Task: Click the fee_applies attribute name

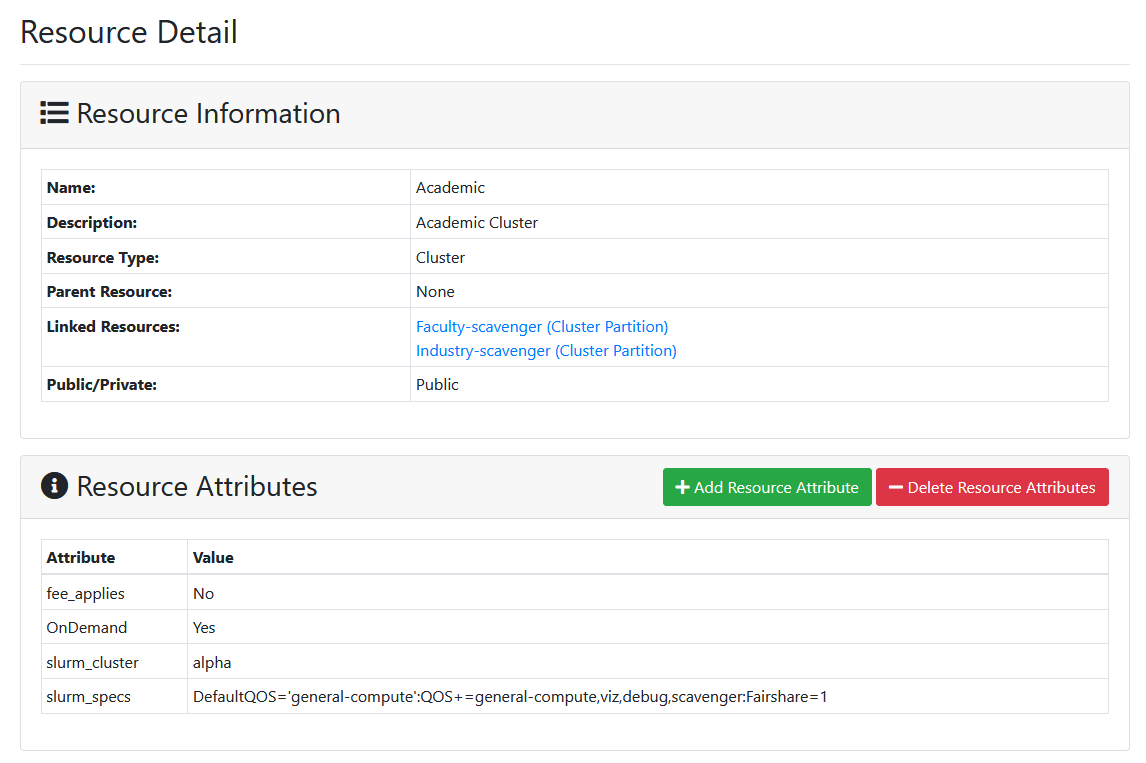Action: coord(86,594)
